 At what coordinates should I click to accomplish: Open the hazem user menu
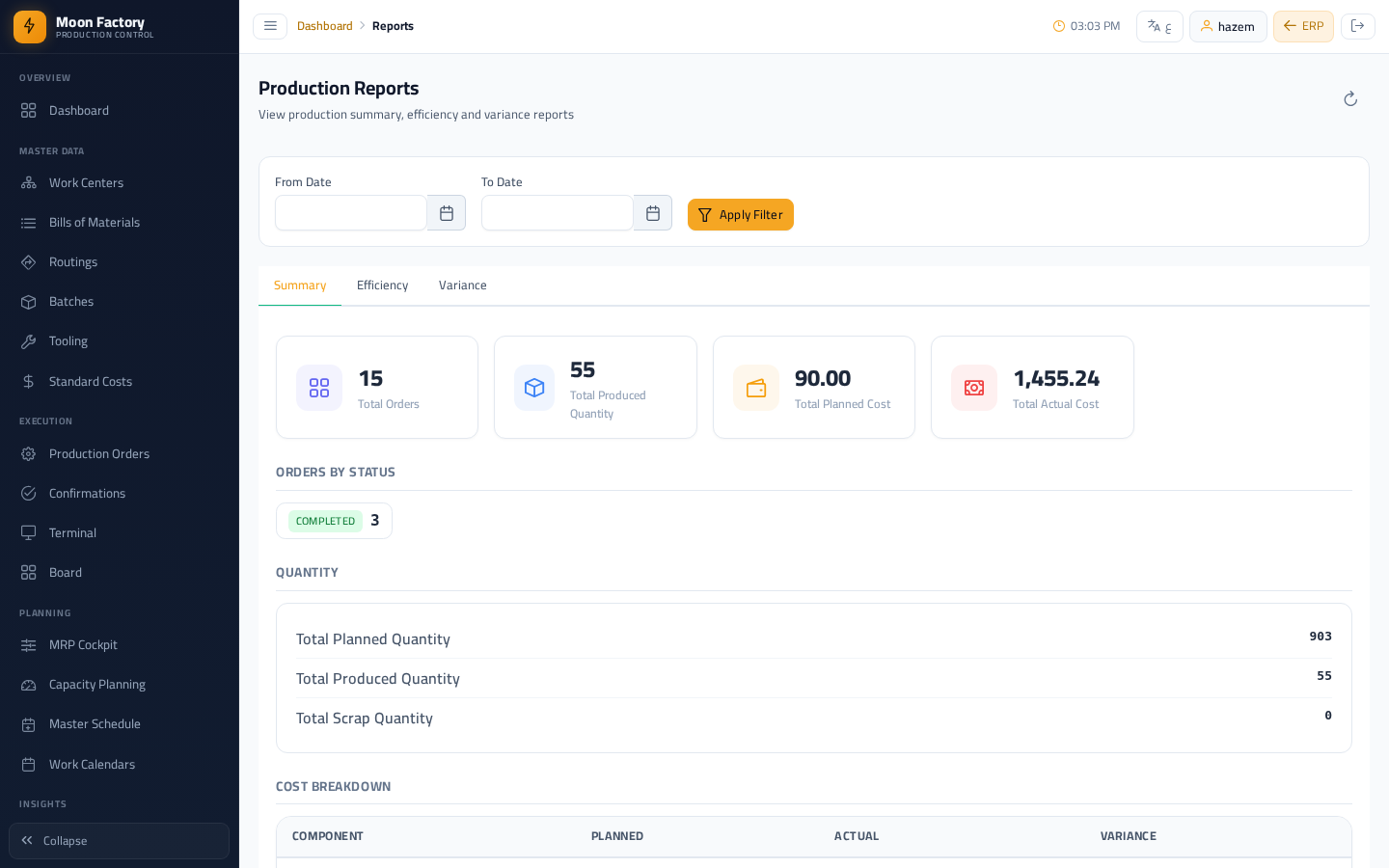pyautogui.click(x=1228, y=26)
